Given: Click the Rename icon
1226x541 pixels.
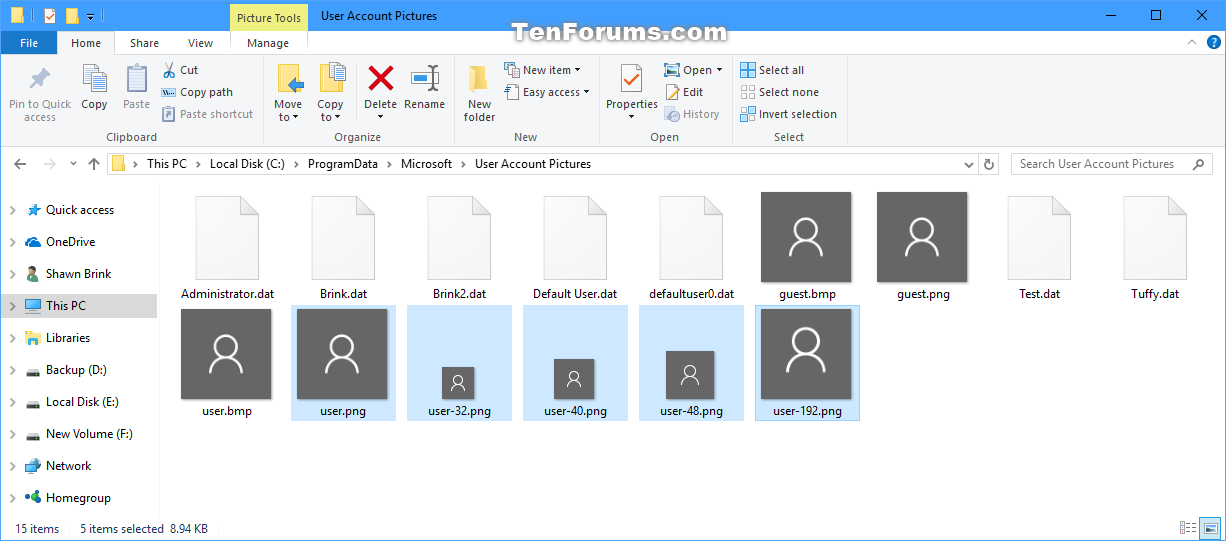Looking at the screenshot, I should (x=425, y=79).
